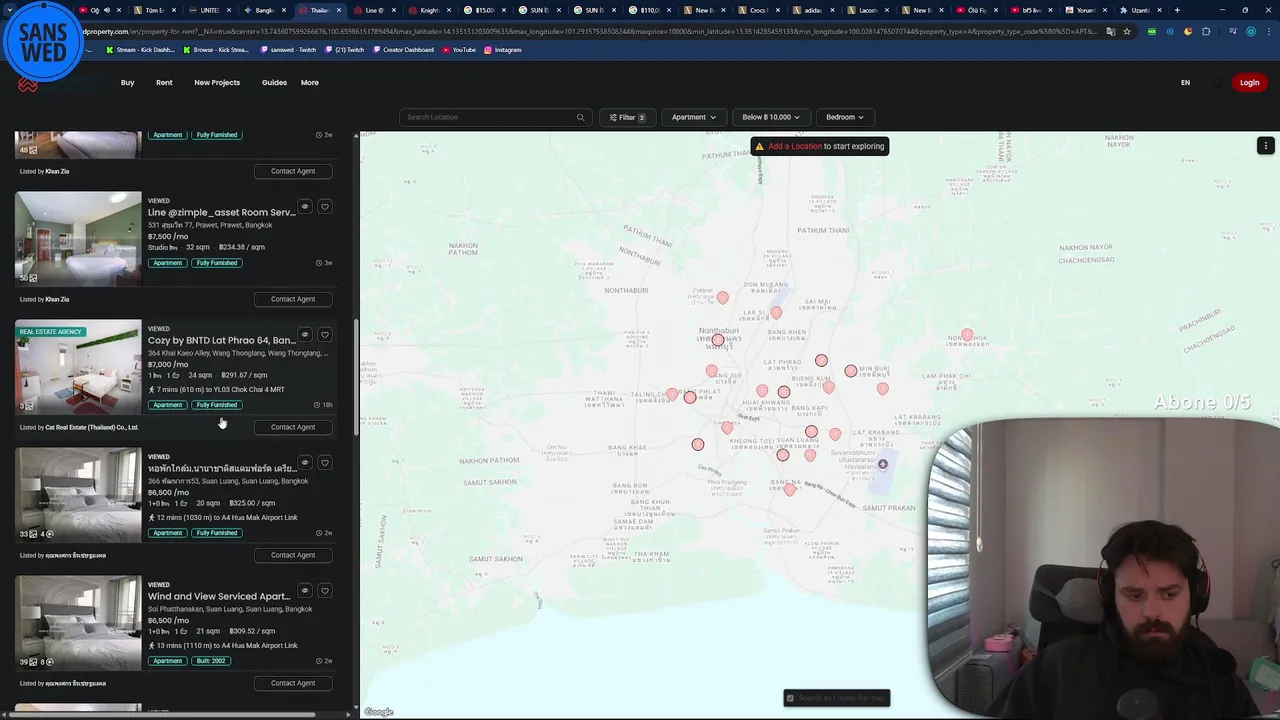Click the warning triangle icon in map banner

pyautogui.click(x=759, y=146)
